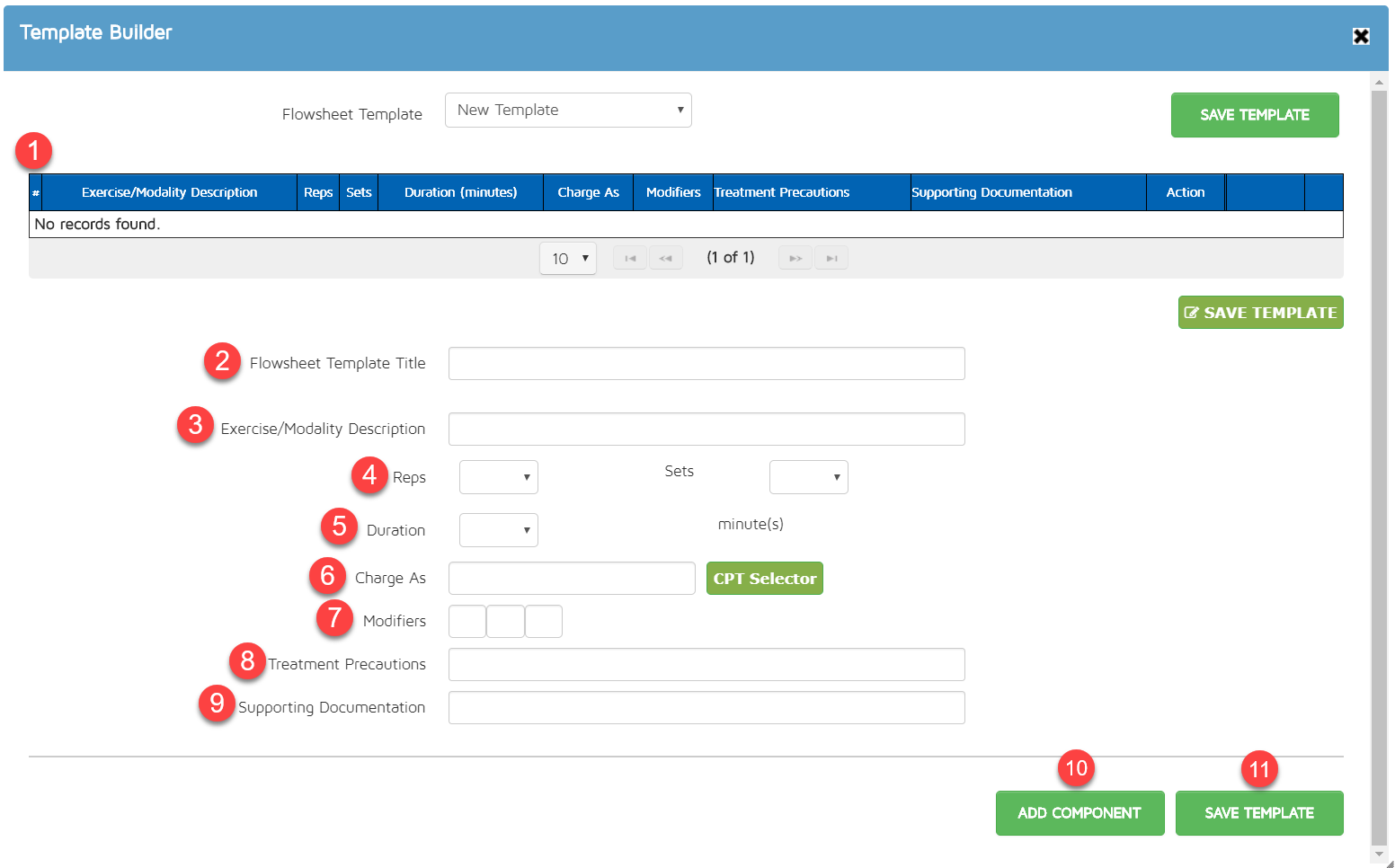The height and width of the screenshot is (868, 1395).
Task: Go to next page of records
Action: pyautogui.click(x=795, y=259)
